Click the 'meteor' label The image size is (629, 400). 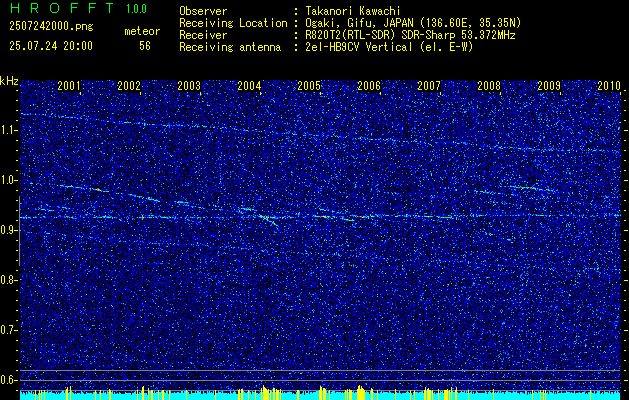pos(142,31)
